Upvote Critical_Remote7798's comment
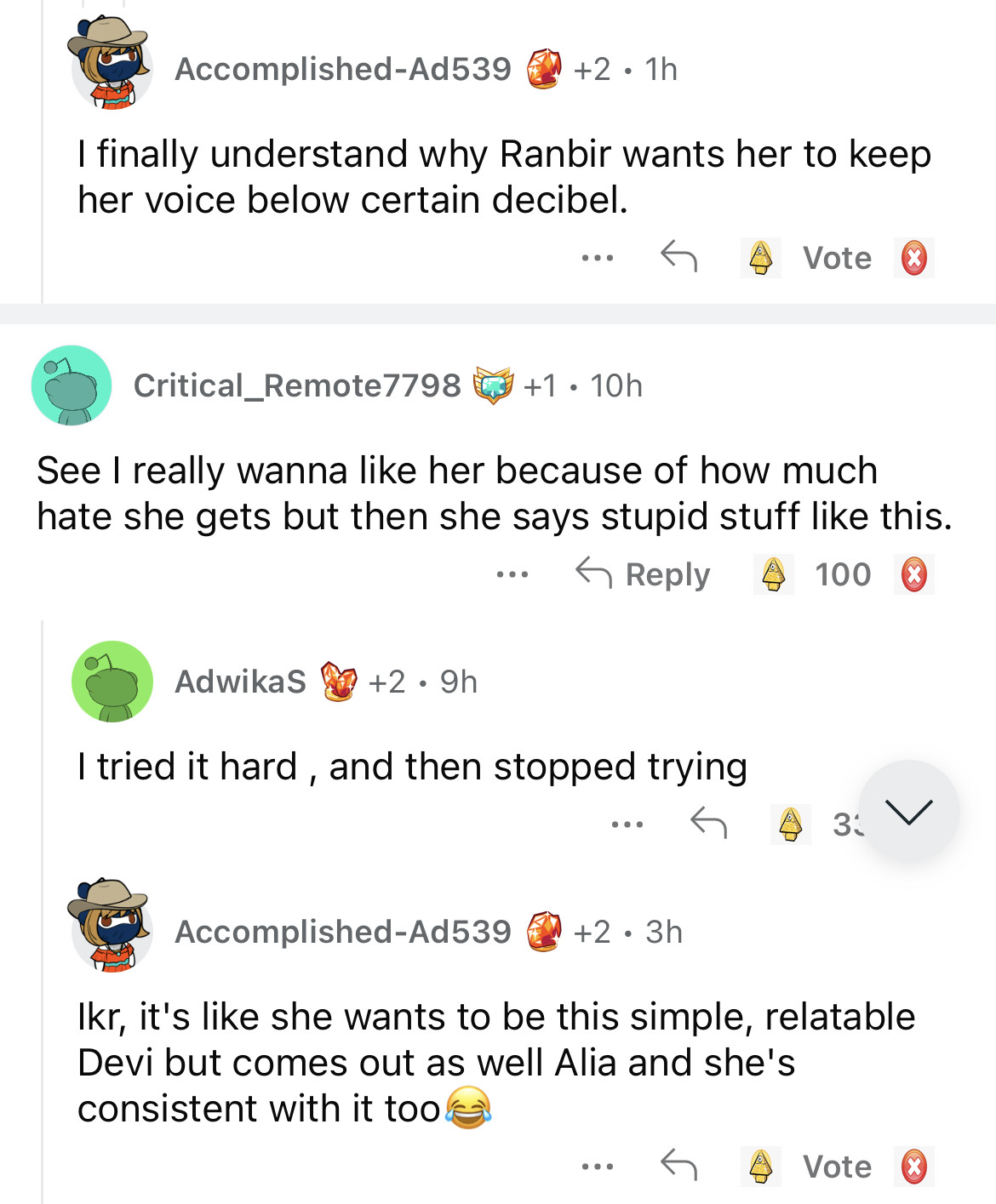The image size is (996, 1204). [x=773, y=574]
